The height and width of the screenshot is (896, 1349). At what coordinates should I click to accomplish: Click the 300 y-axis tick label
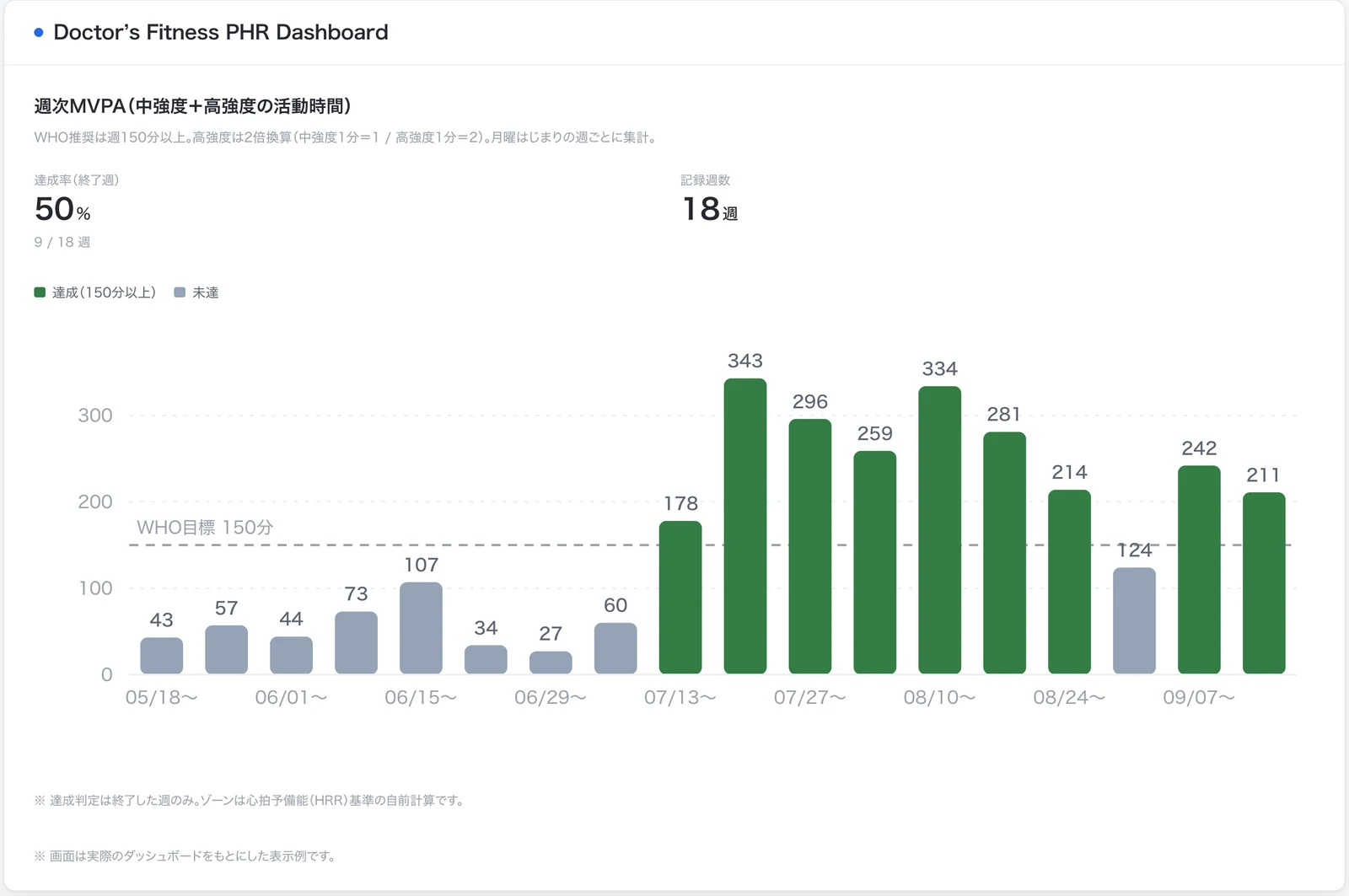point(95,416)
